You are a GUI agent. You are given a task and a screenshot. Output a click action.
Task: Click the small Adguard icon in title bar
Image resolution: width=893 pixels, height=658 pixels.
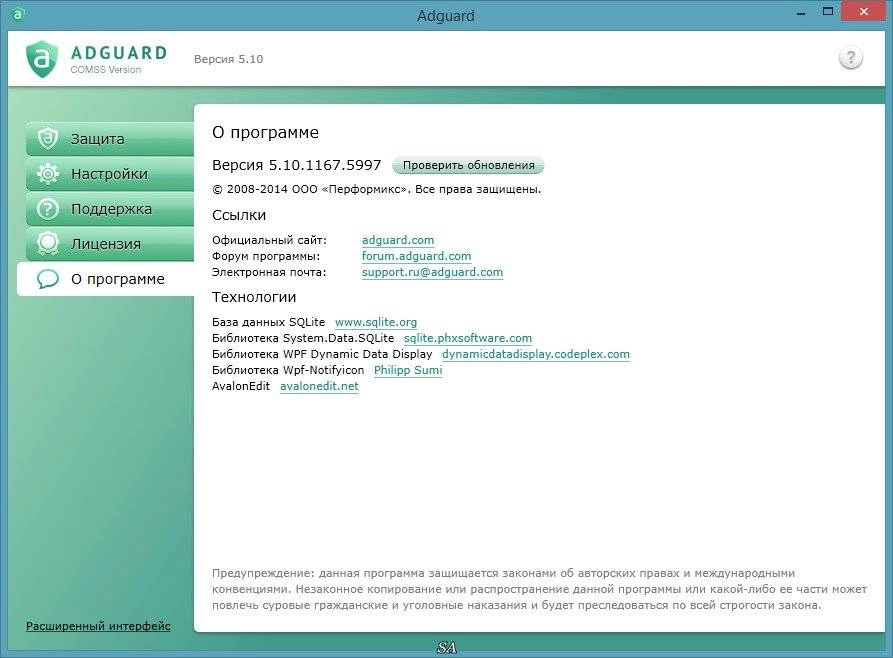18,14
